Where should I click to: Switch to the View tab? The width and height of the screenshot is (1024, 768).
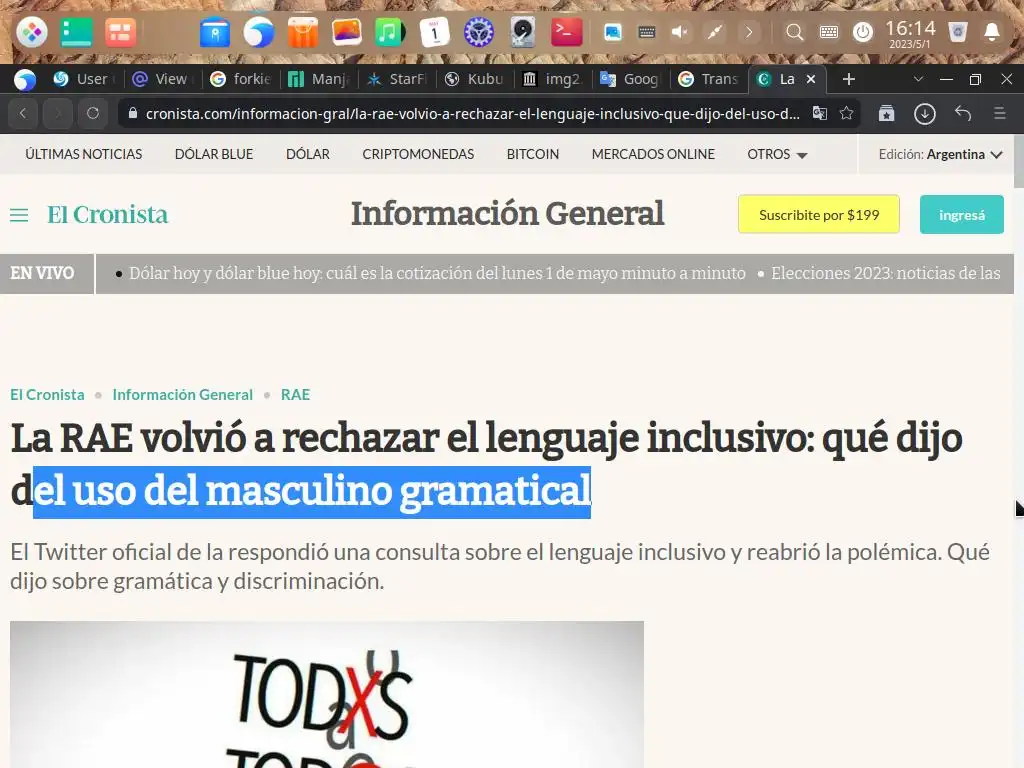coord(161,79)
